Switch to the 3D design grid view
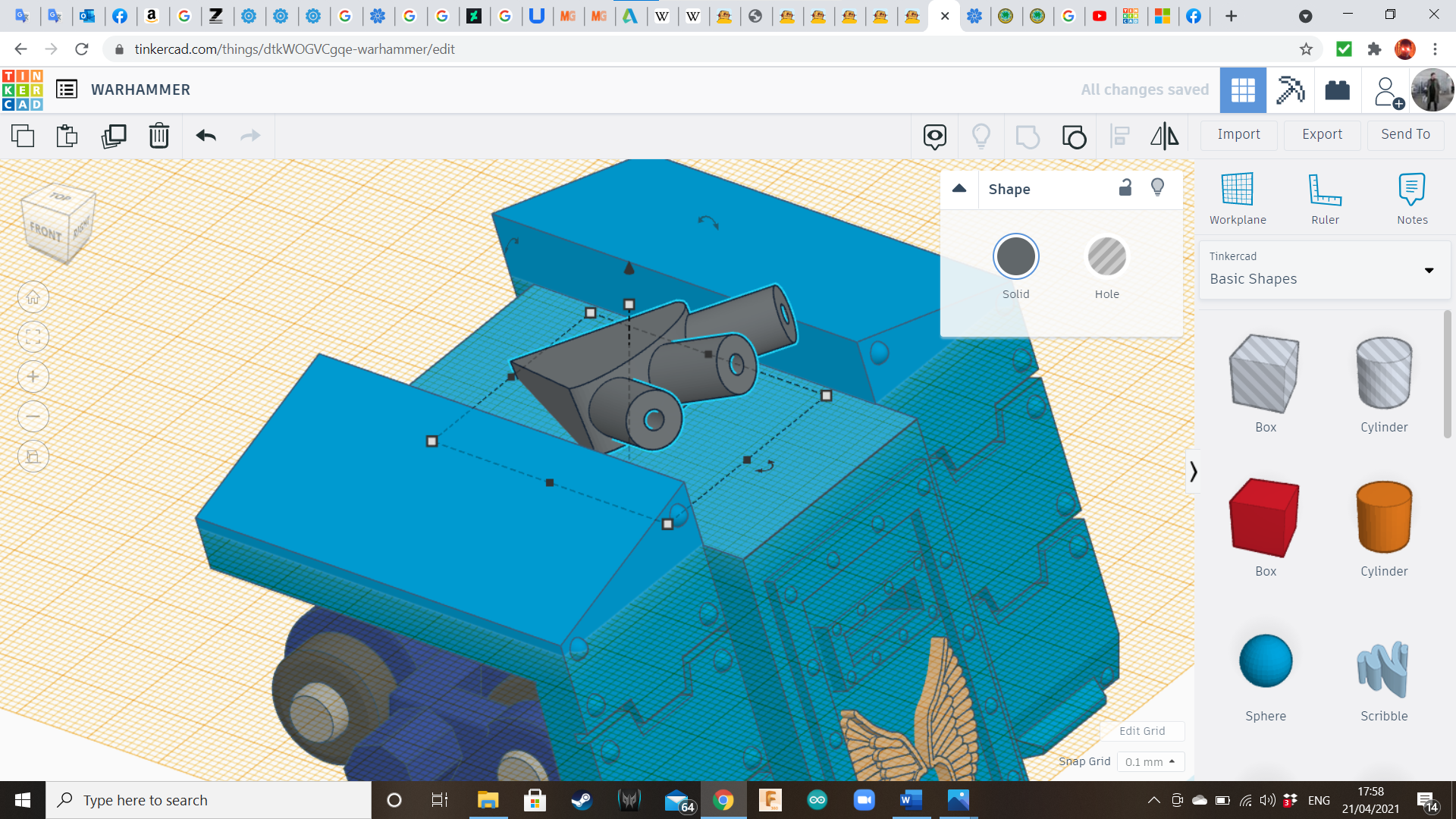 pos(1243,90)
